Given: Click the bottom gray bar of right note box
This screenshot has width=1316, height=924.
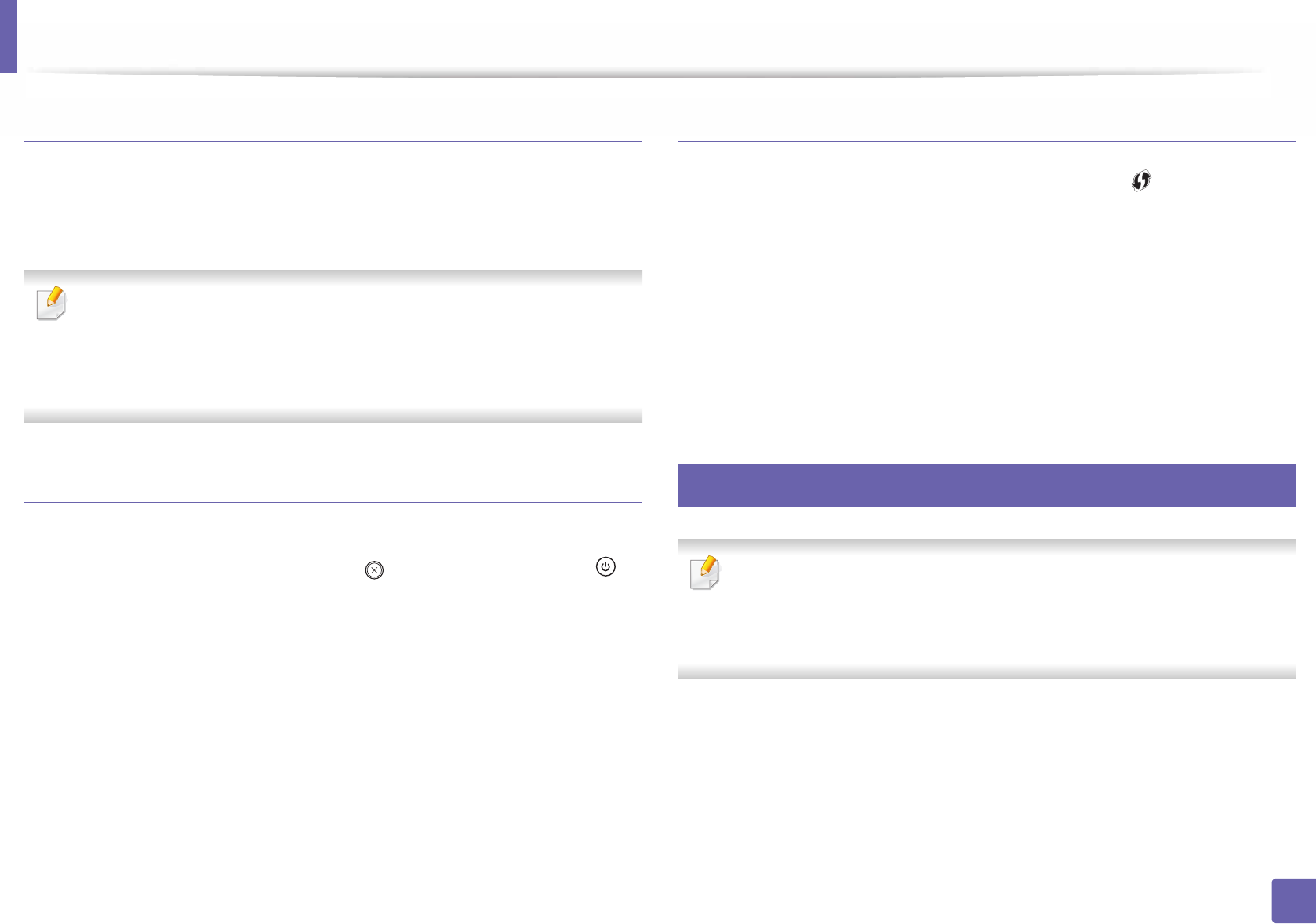Looking at the screenshot, I should click(x=986, y=672).
